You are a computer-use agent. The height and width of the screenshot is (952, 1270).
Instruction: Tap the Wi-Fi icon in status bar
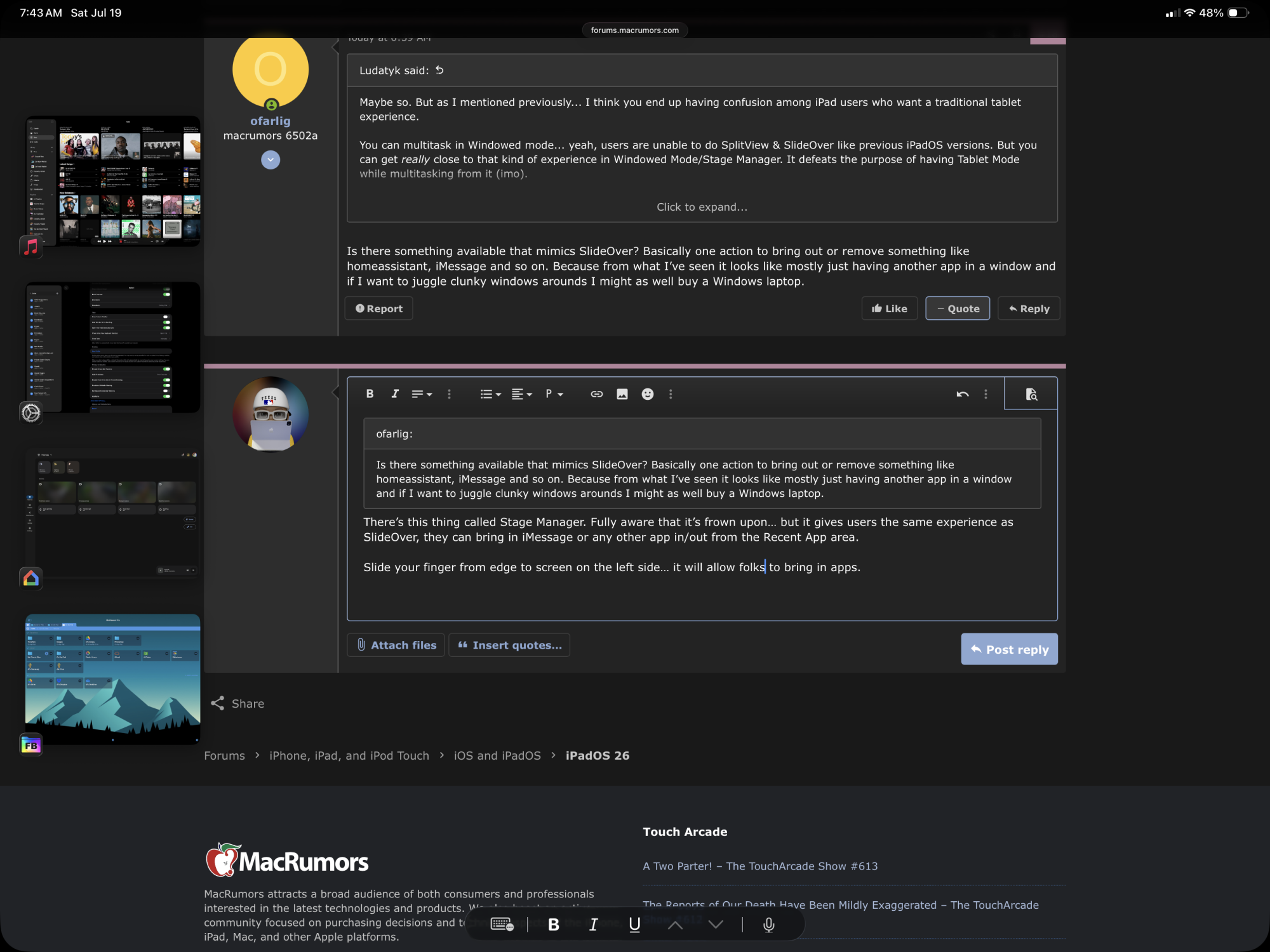[x=1189, y=13]
